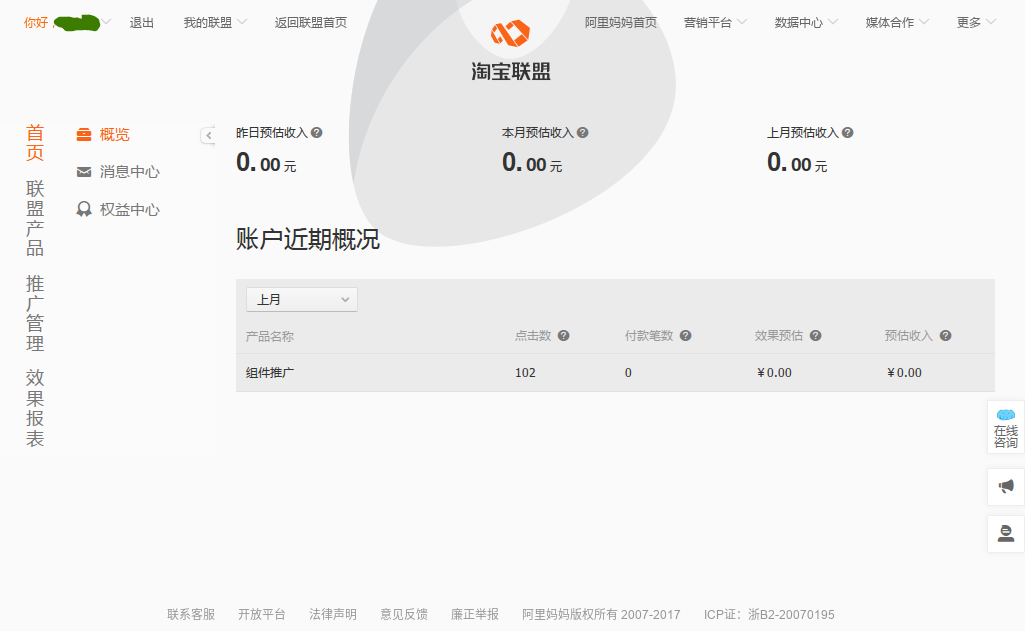Screen dimensions: 1025x631
Task: Click the ICP证 license text
Action: click(x=769, y=614)
